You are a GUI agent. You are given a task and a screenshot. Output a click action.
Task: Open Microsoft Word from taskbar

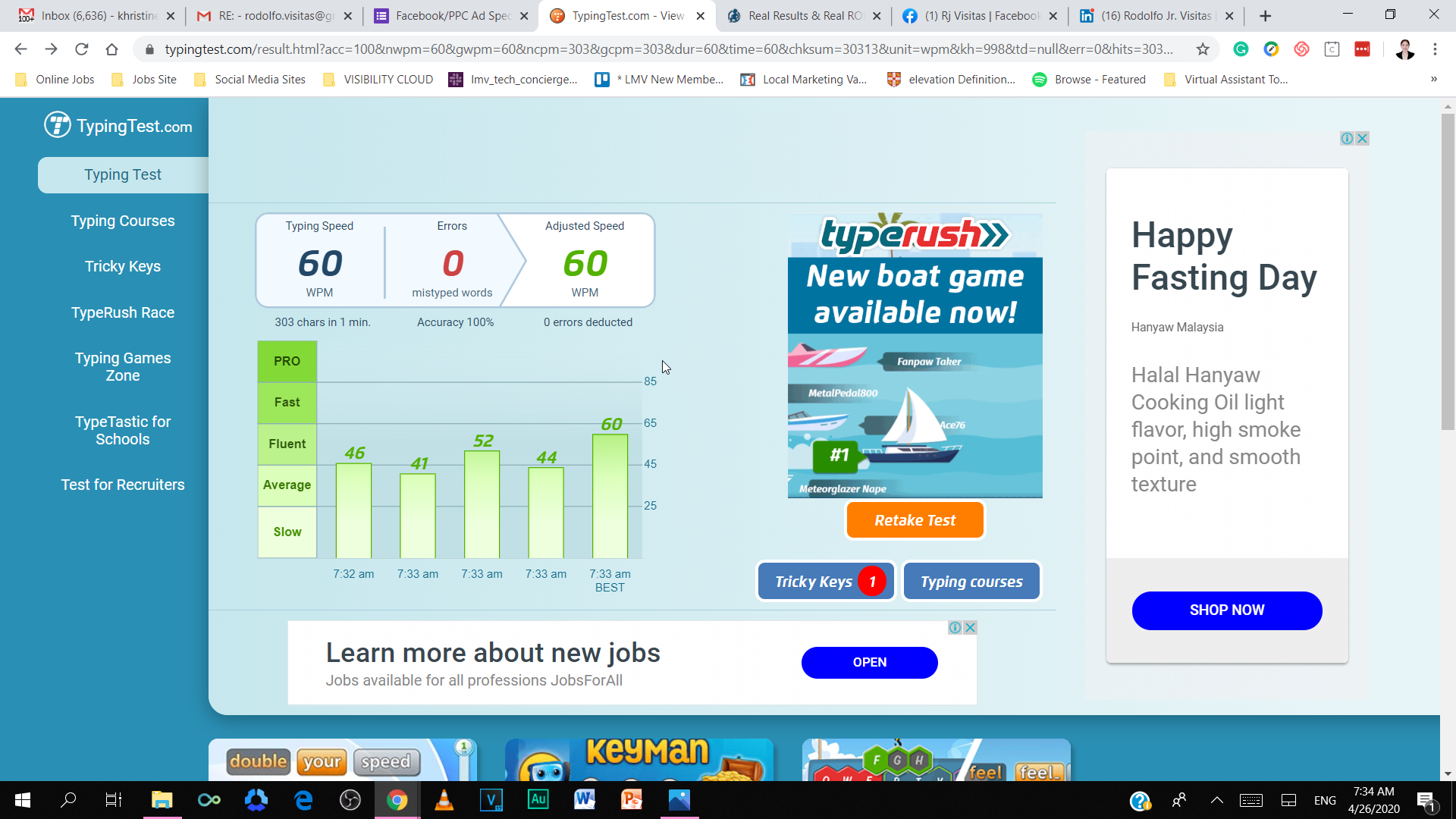click(585, 800)
